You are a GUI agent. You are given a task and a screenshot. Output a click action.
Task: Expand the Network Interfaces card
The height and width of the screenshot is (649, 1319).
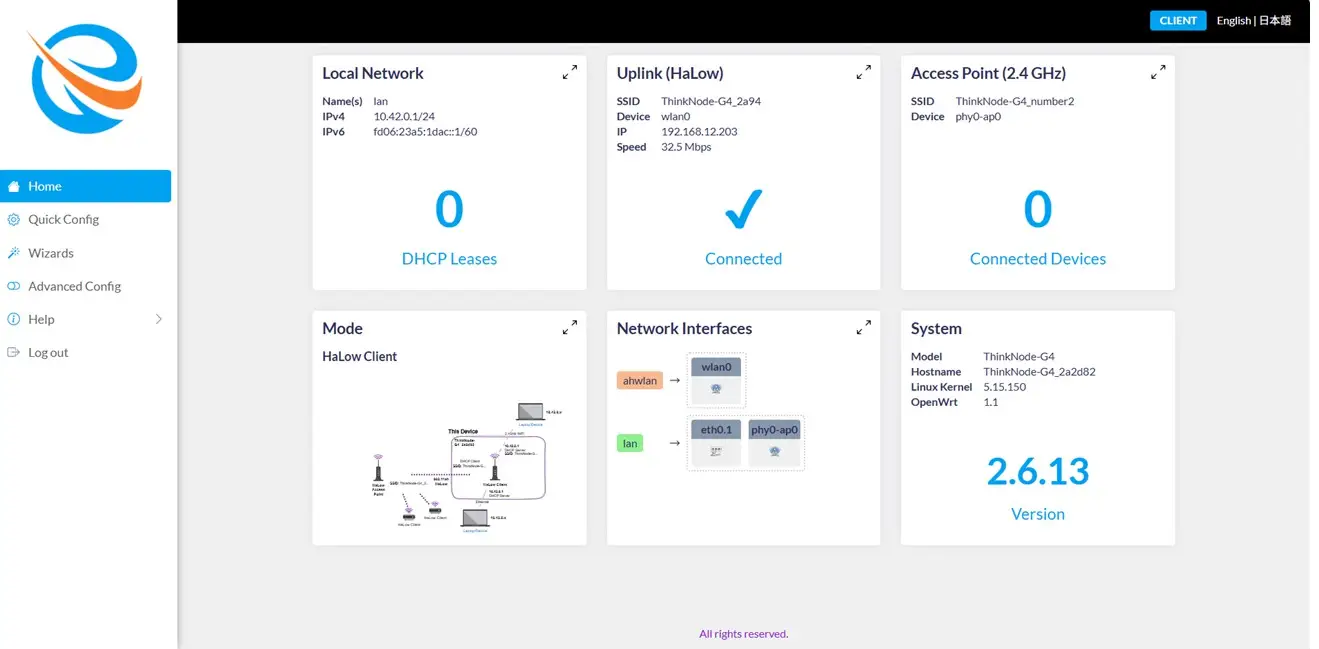click(864, 327)
